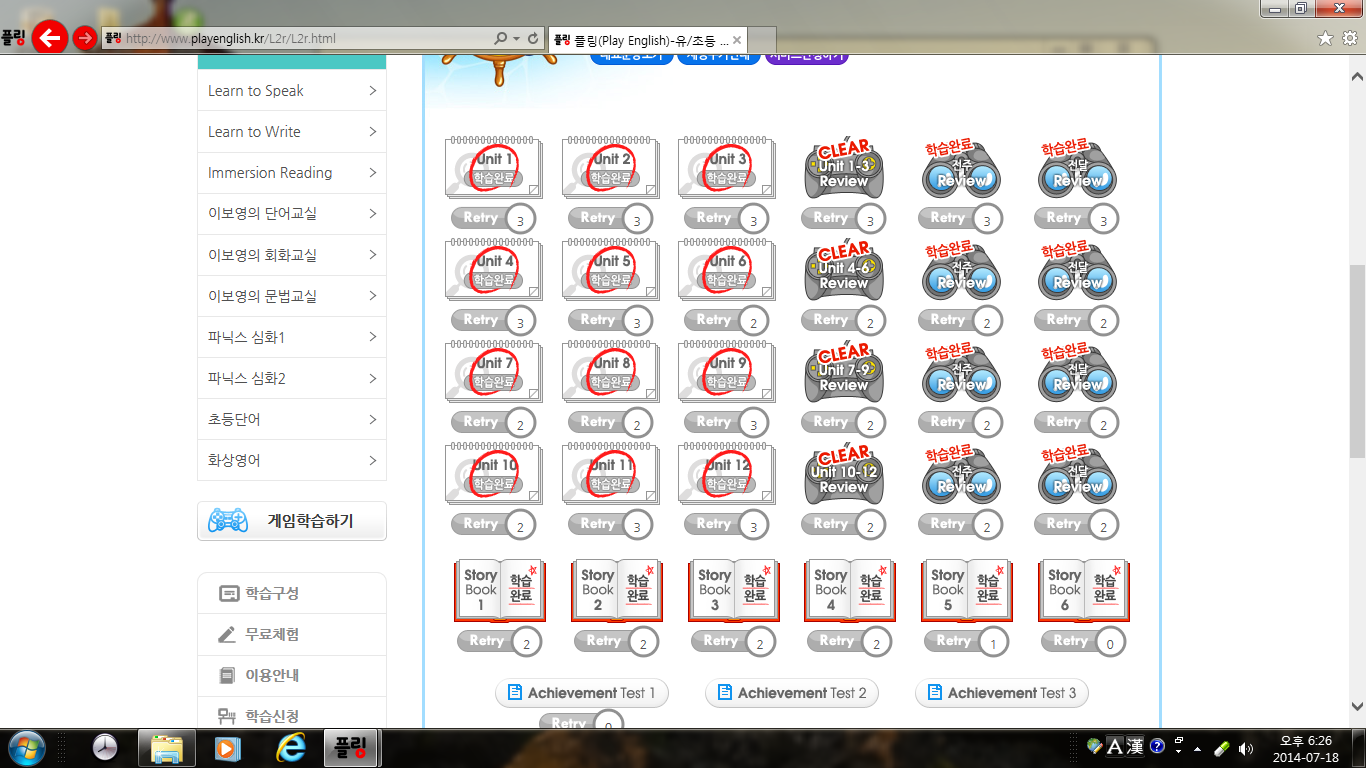This screenshot has width=1366, height=768.
Task: Click the 게임학습하기 button
Action: 292,521
